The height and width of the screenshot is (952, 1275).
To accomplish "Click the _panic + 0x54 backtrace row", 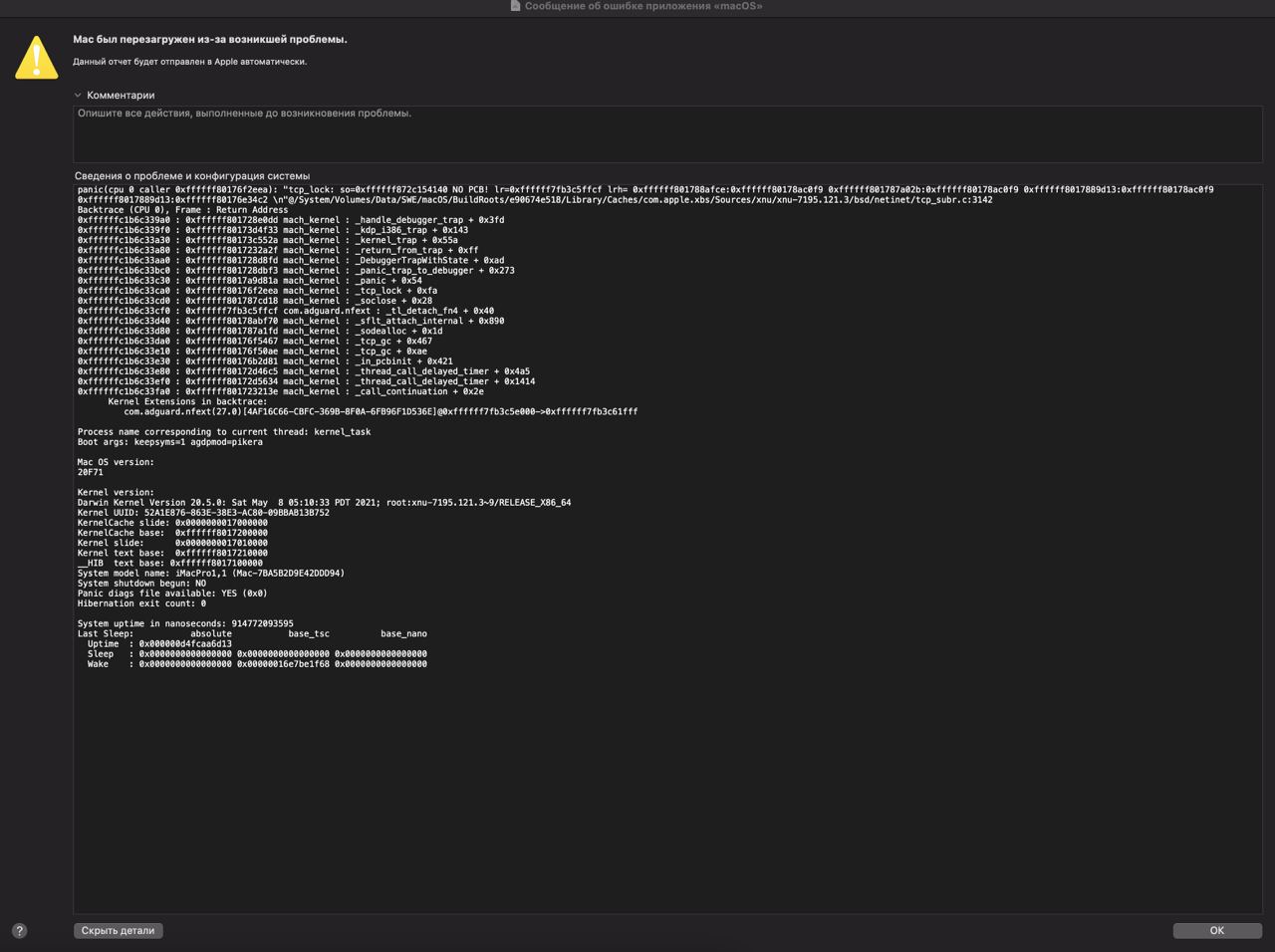I will pos(250,281).
